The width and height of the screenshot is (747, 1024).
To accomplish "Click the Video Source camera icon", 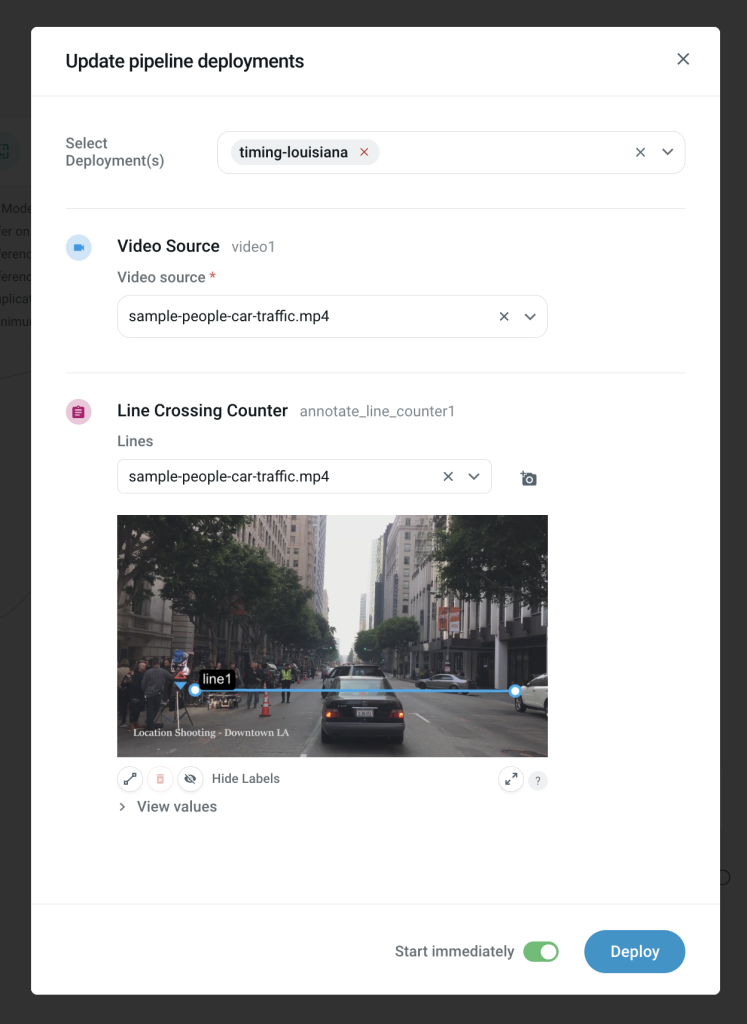I will [x=79, y=248].
